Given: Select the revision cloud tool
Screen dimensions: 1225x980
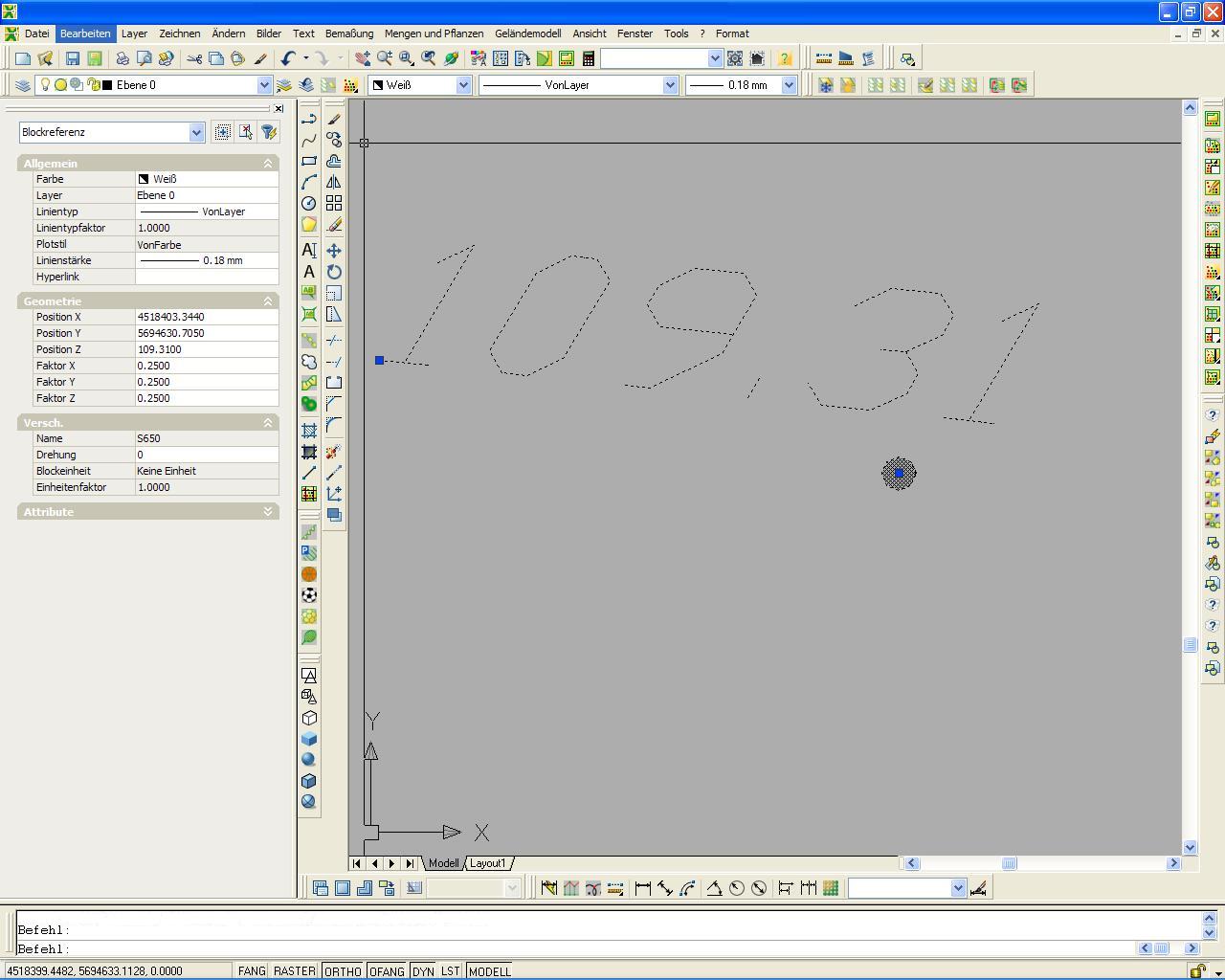Looking at the screenshot, I should pyautogui.click(x=309, y=362).
